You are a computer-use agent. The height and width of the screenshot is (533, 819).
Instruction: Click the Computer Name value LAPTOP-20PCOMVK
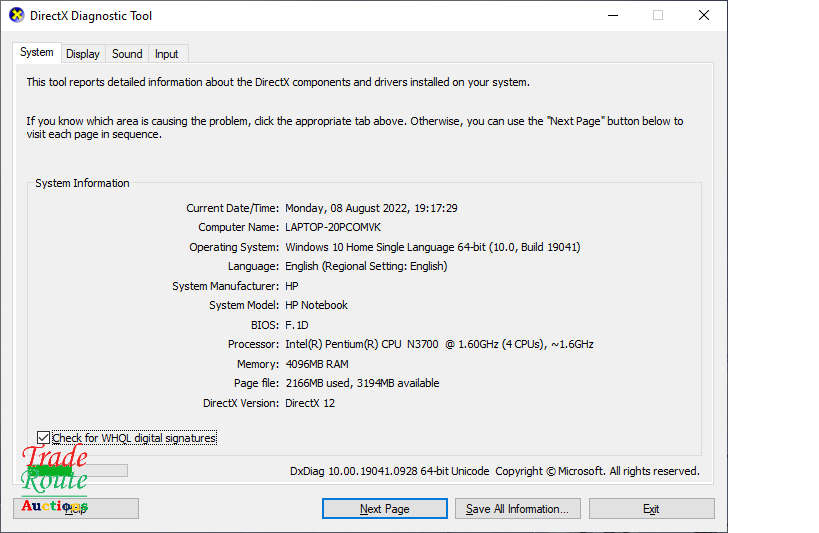click(333, 228)
